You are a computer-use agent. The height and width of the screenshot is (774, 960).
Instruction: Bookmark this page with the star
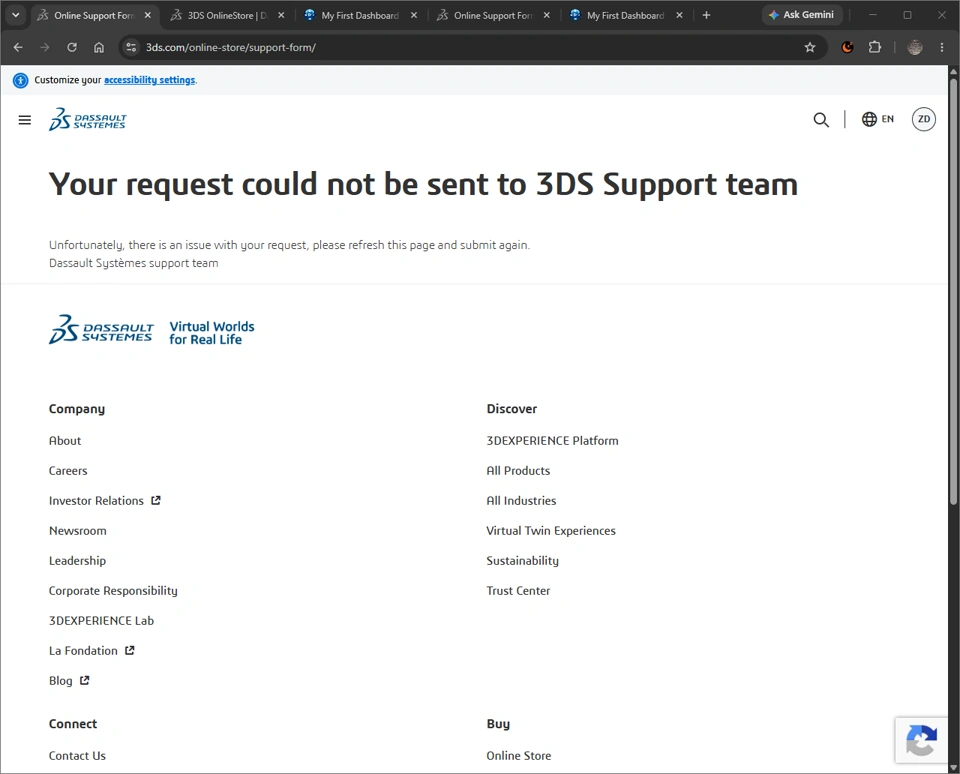810,47
